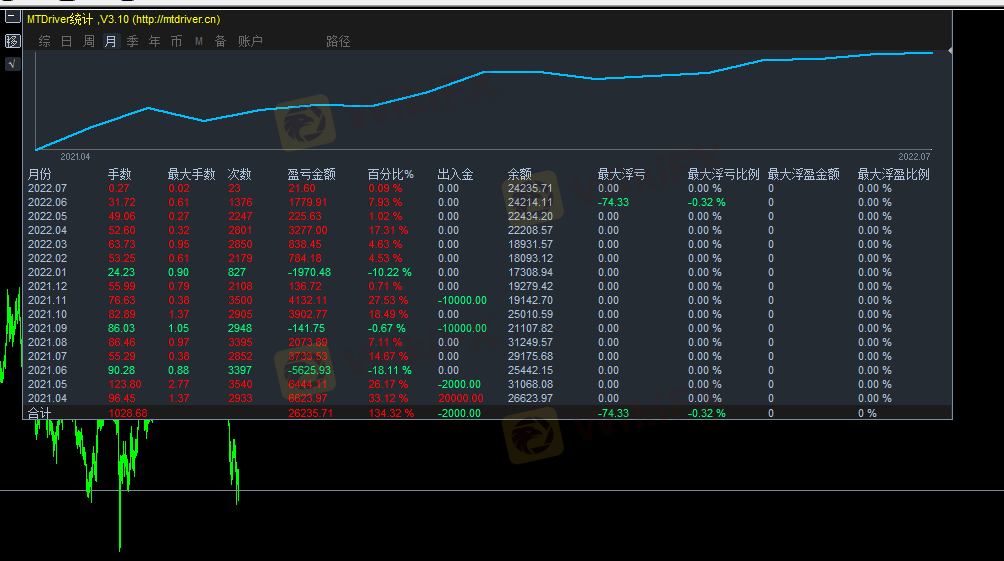Select the 备 tab

pyautogui.click(x=220, y=41)
